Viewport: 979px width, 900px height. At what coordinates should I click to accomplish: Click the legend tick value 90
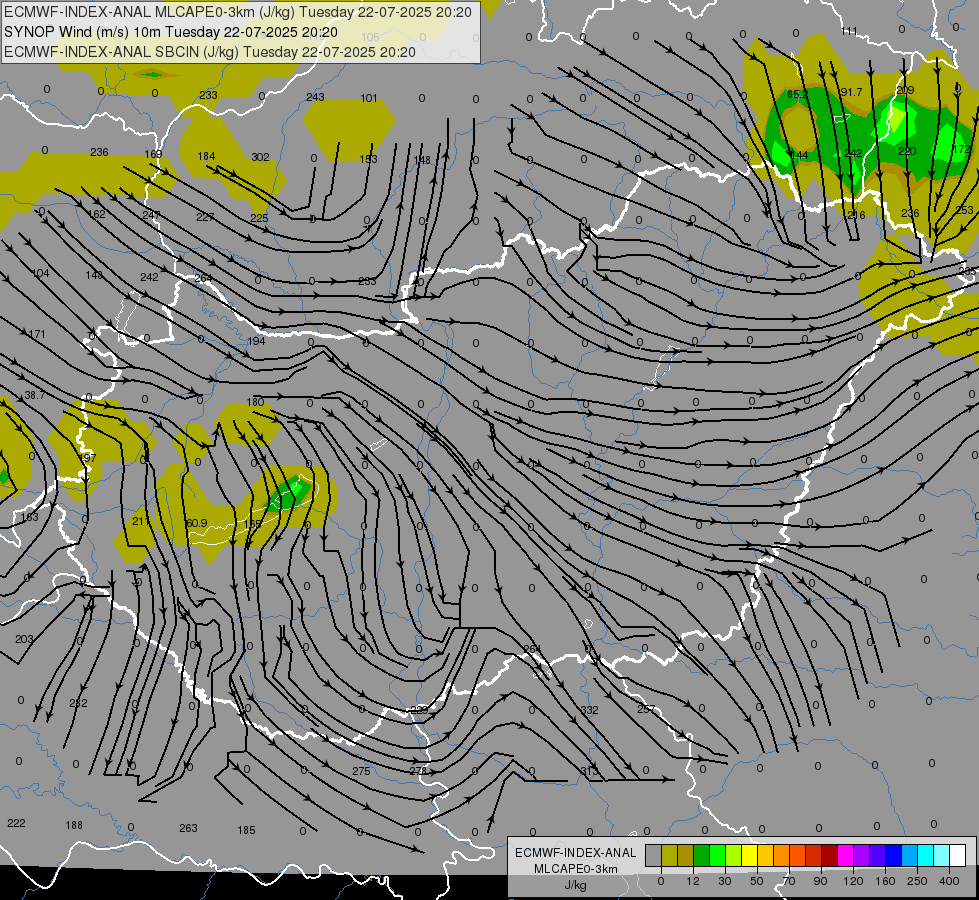(x=820, y=881)
